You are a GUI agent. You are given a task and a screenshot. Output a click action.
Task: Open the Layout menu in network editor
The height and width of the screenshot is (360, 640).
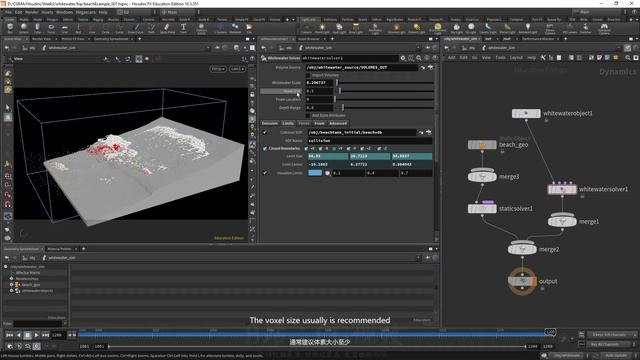pos(516,58)
